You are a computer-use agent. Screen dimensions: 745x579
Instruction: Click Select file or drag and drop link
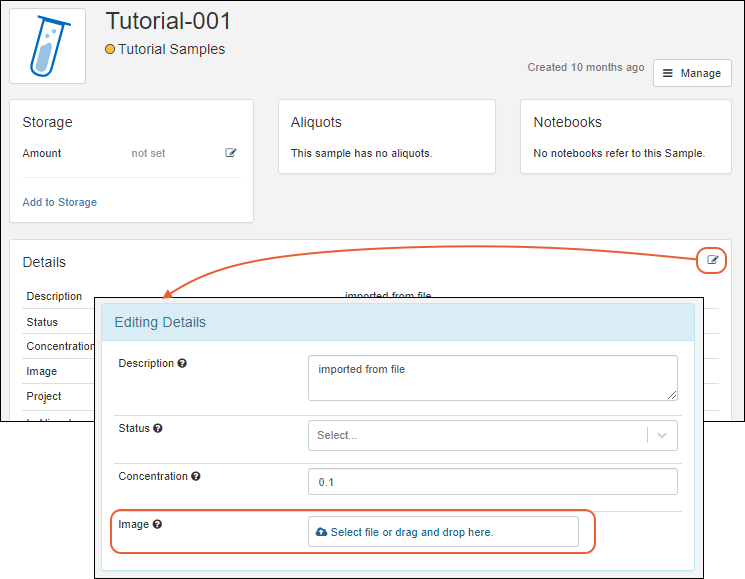click(x=411, y=532)
